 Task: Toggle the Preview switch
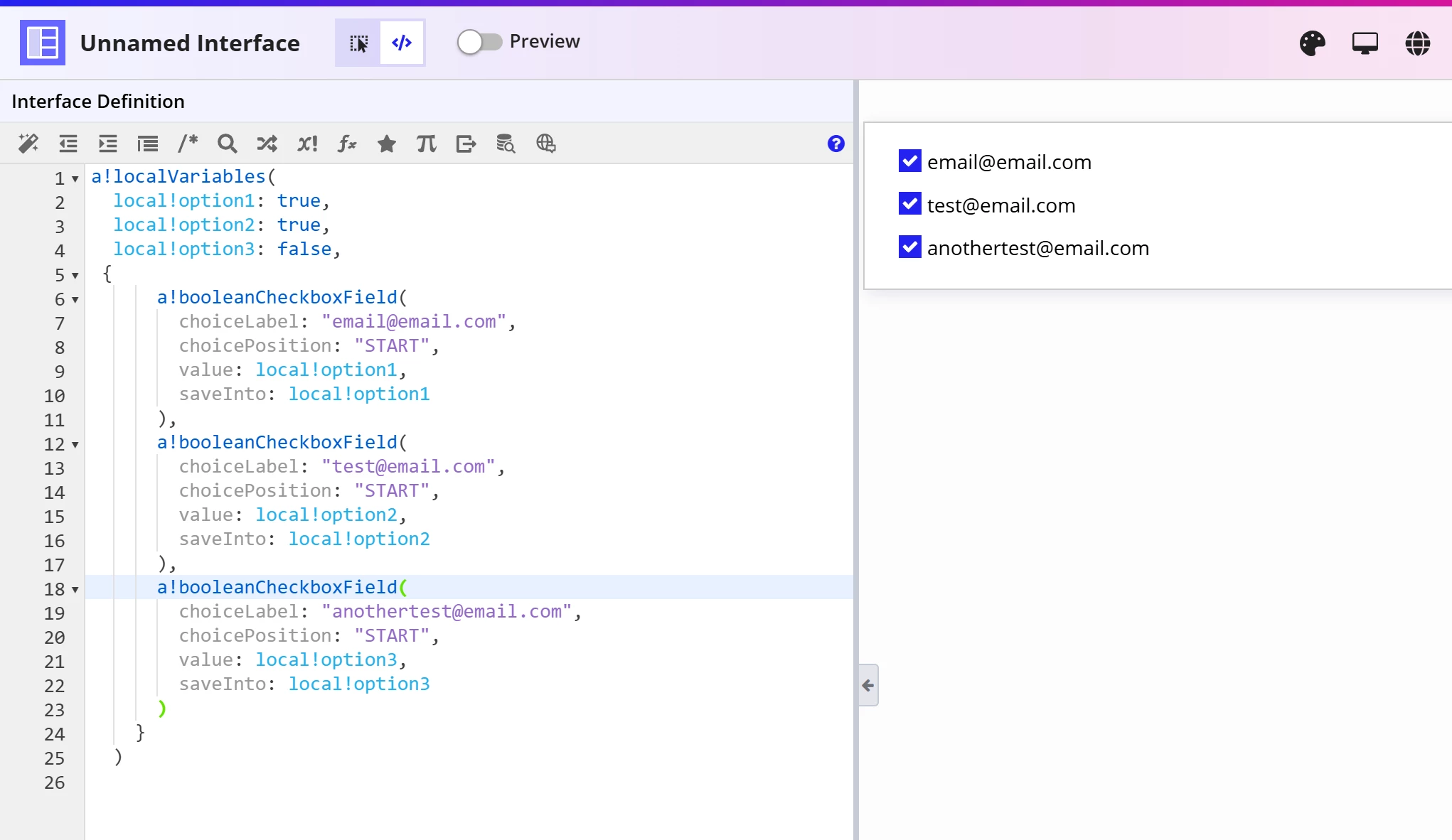tap(480, 42)
